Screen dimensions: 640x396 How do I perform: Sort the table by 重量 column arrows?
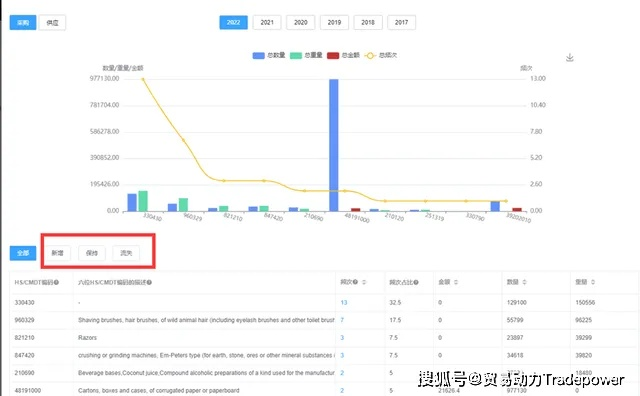click(x=593, y=282)
